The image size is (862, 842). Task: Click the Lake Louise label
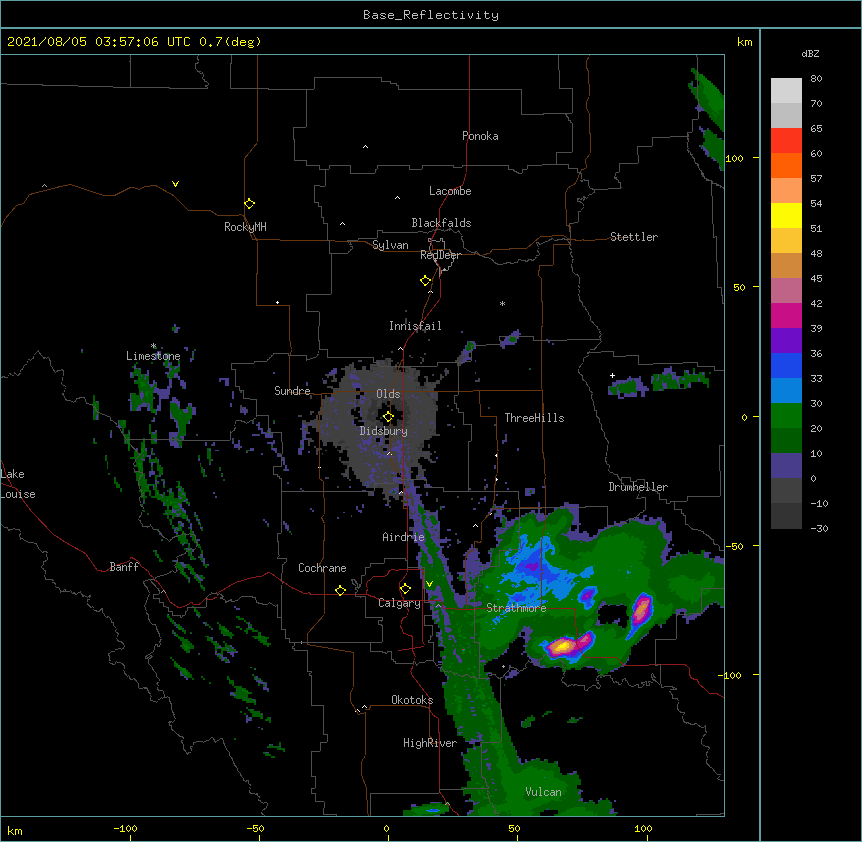[16, 484]
